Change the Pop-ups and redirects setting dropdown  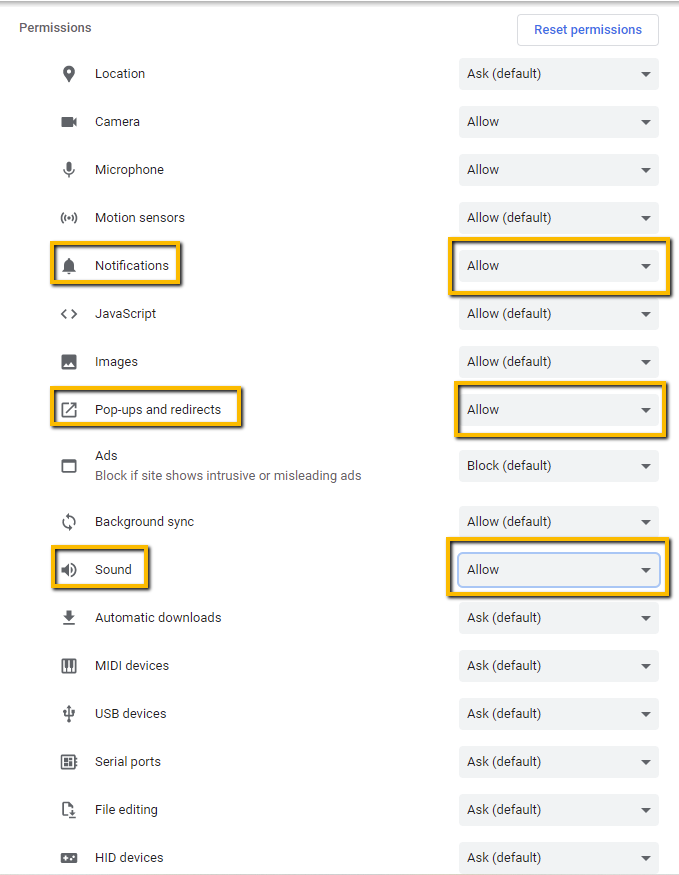click(x=558, y=410)
